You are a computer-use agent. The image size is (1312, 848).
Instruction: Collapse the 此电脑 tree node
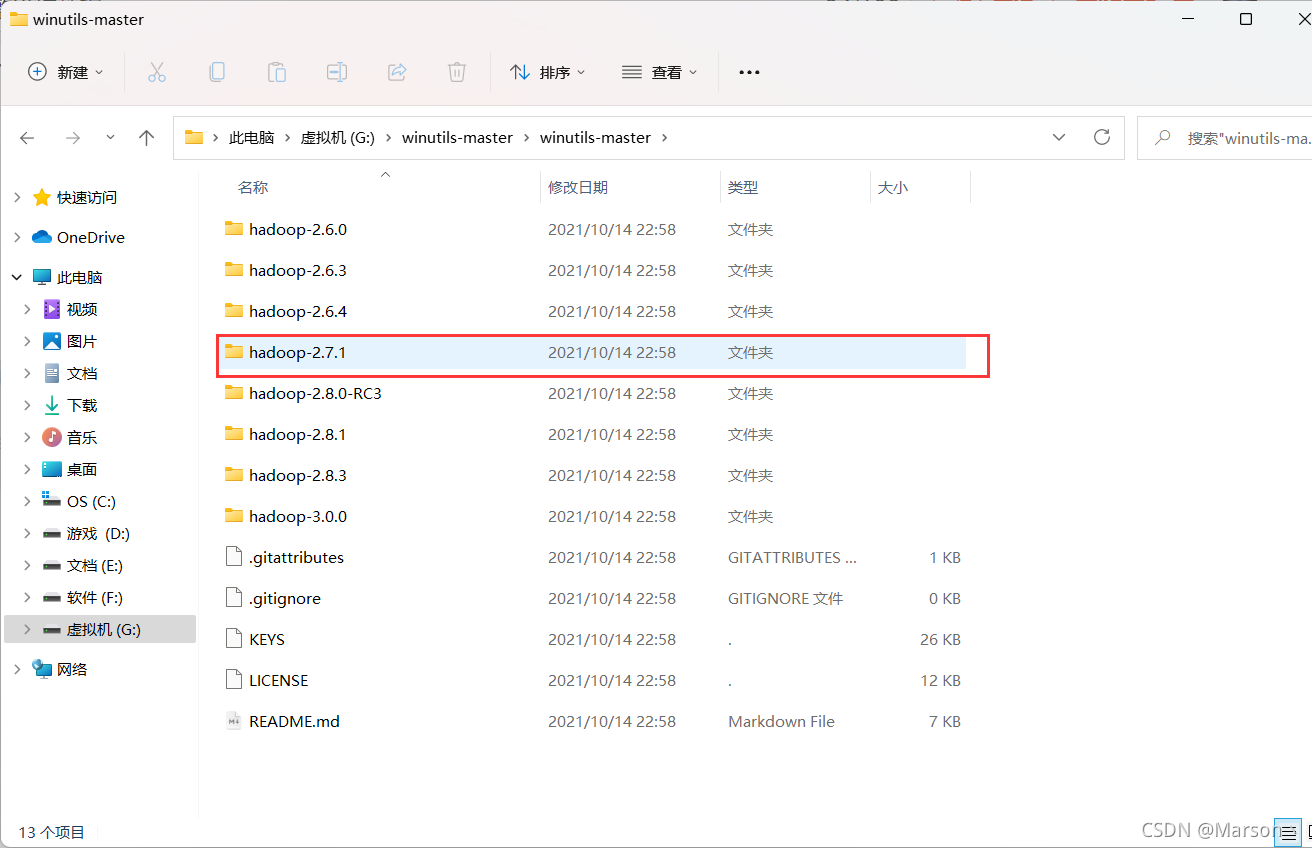click(x=16, y=277)
